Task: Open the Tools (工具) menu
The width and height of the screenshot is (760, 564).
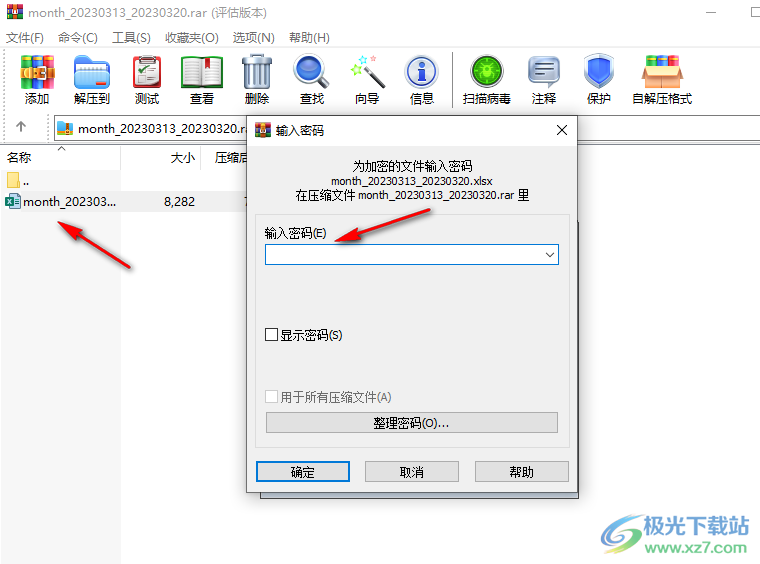Action: pyautogui.click(x=131, y=37)
